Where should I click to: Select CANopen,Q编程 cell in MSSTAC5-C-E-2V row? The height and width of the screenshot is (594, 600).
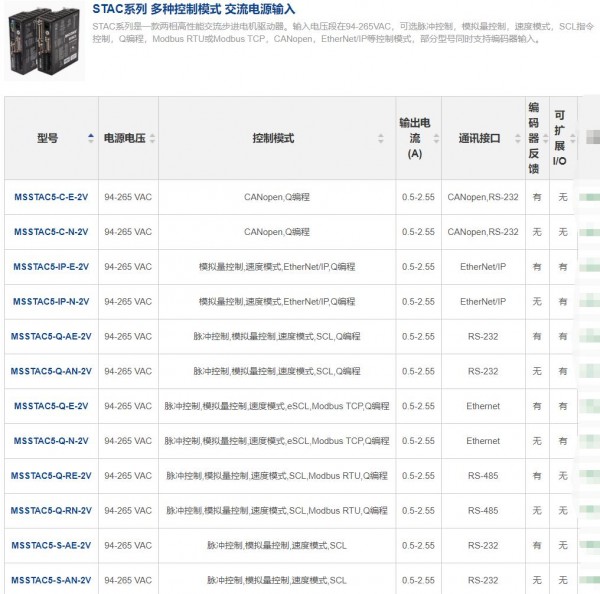[277, 197]
